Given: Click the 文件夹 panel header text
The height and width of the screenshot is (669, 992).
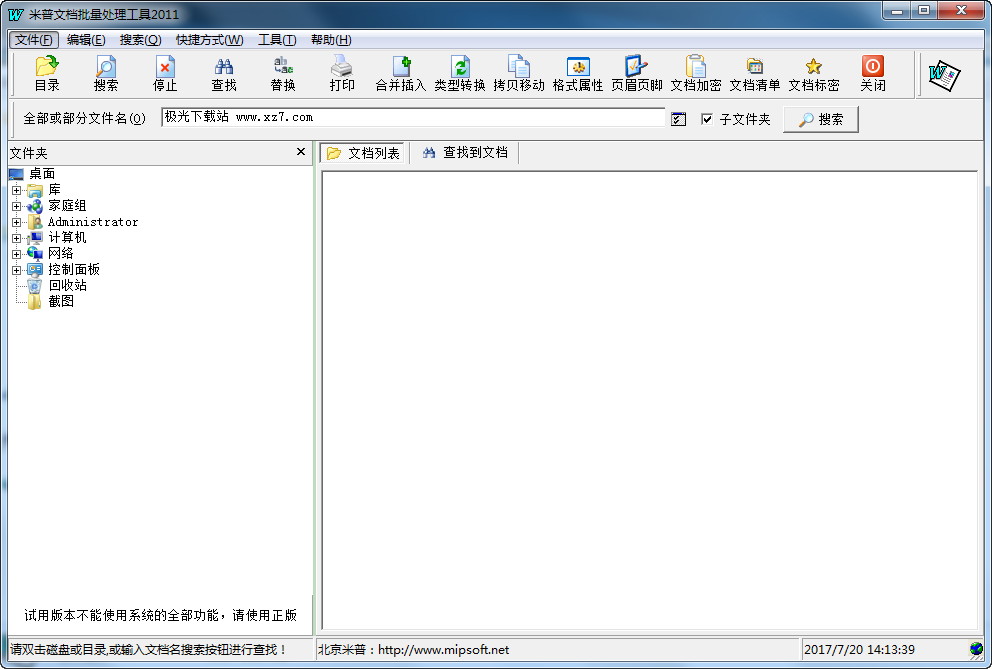Looking at the screenshot, I should 28,153.
